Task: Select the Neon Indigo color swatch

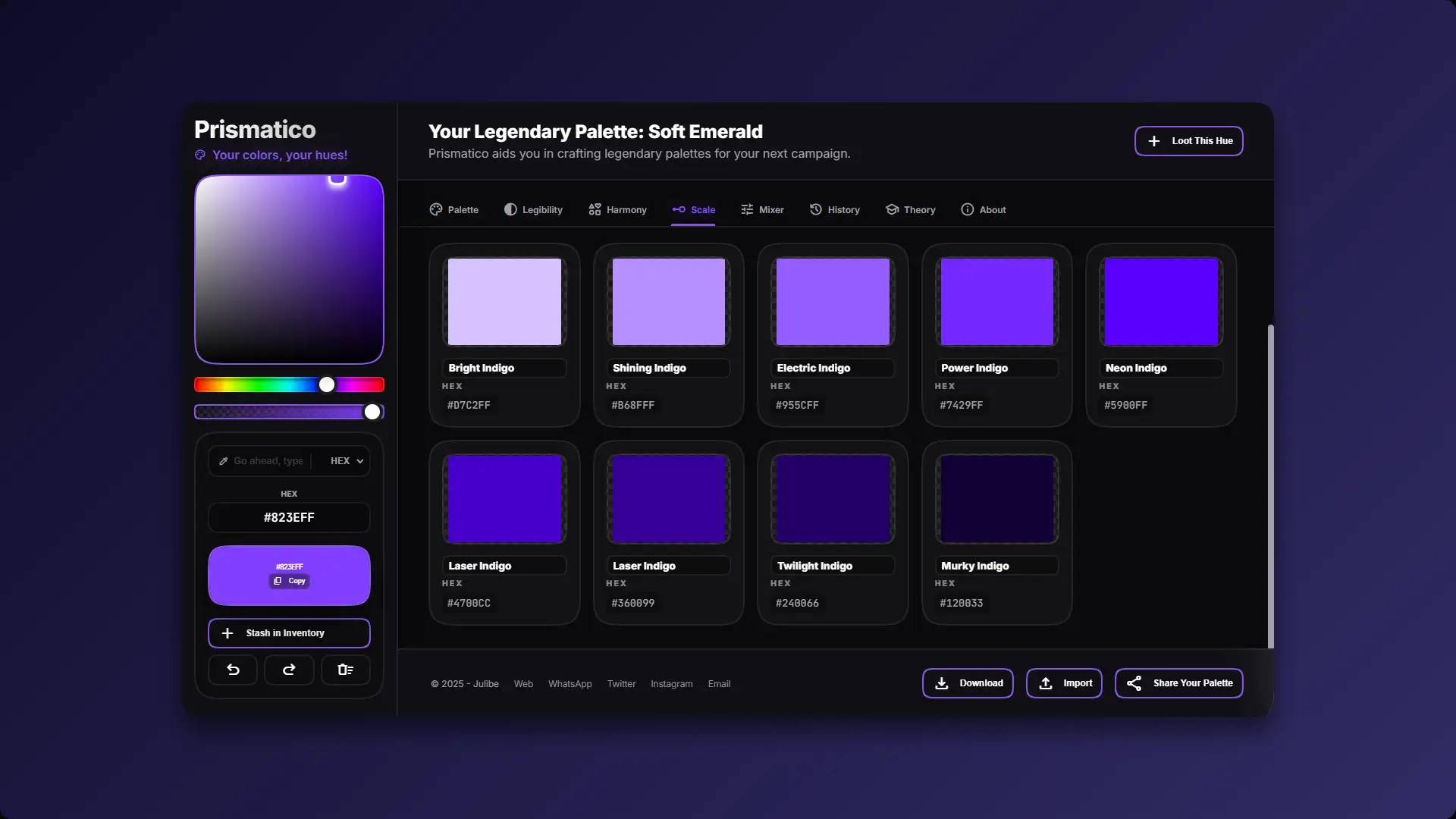Action: click(1161, 302)
